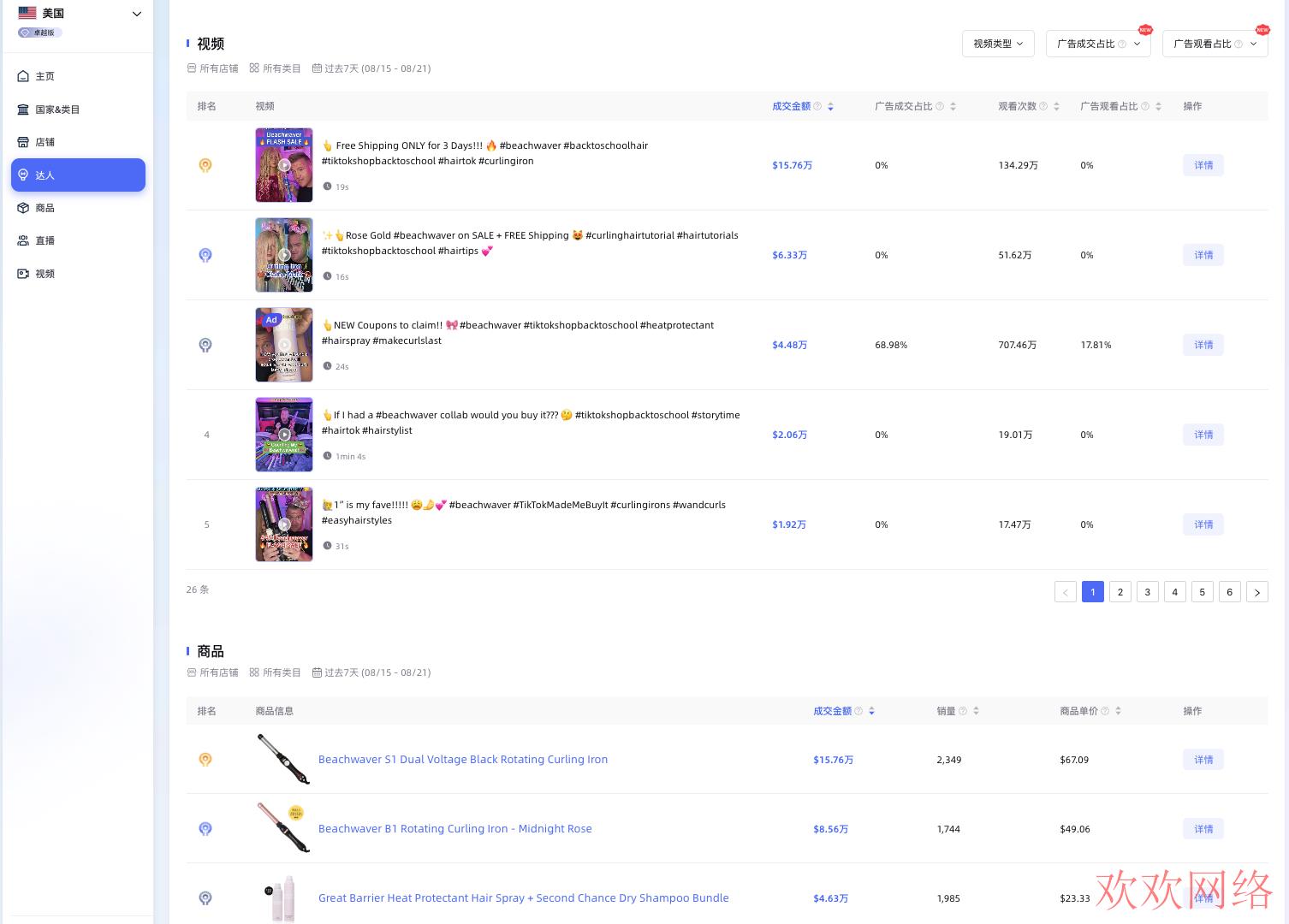Click the next page arrow
This screenshot has width=1289, height=924.
(1257, 592)
